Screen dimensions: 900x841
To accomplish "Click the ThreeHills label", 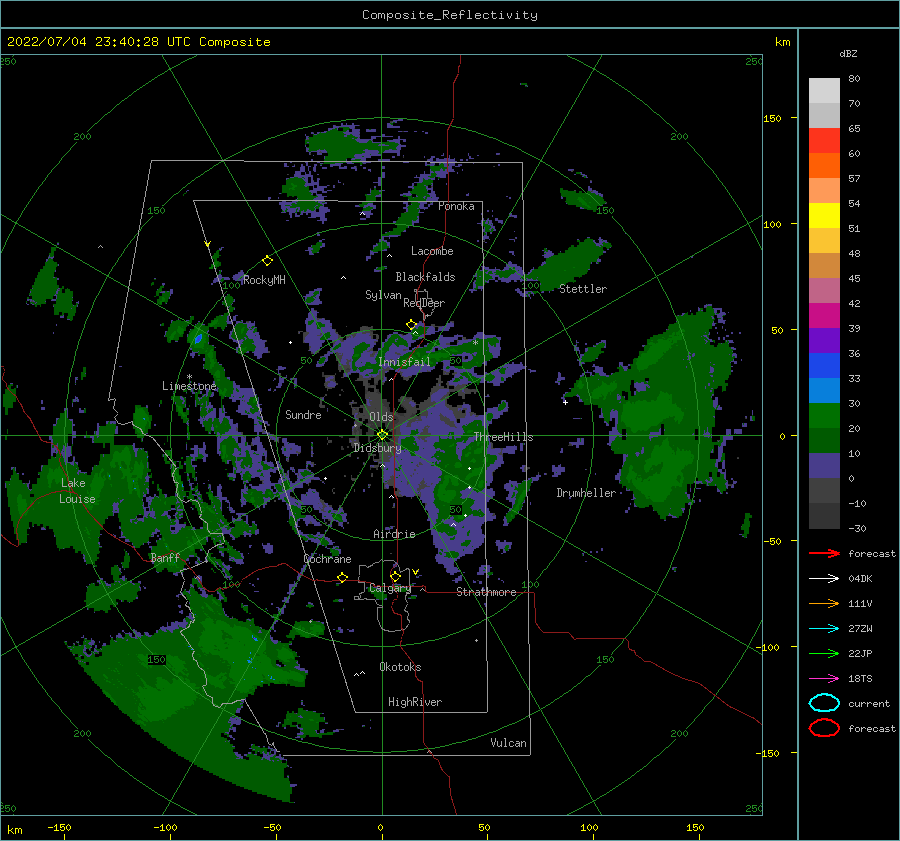I will [503, 437].
